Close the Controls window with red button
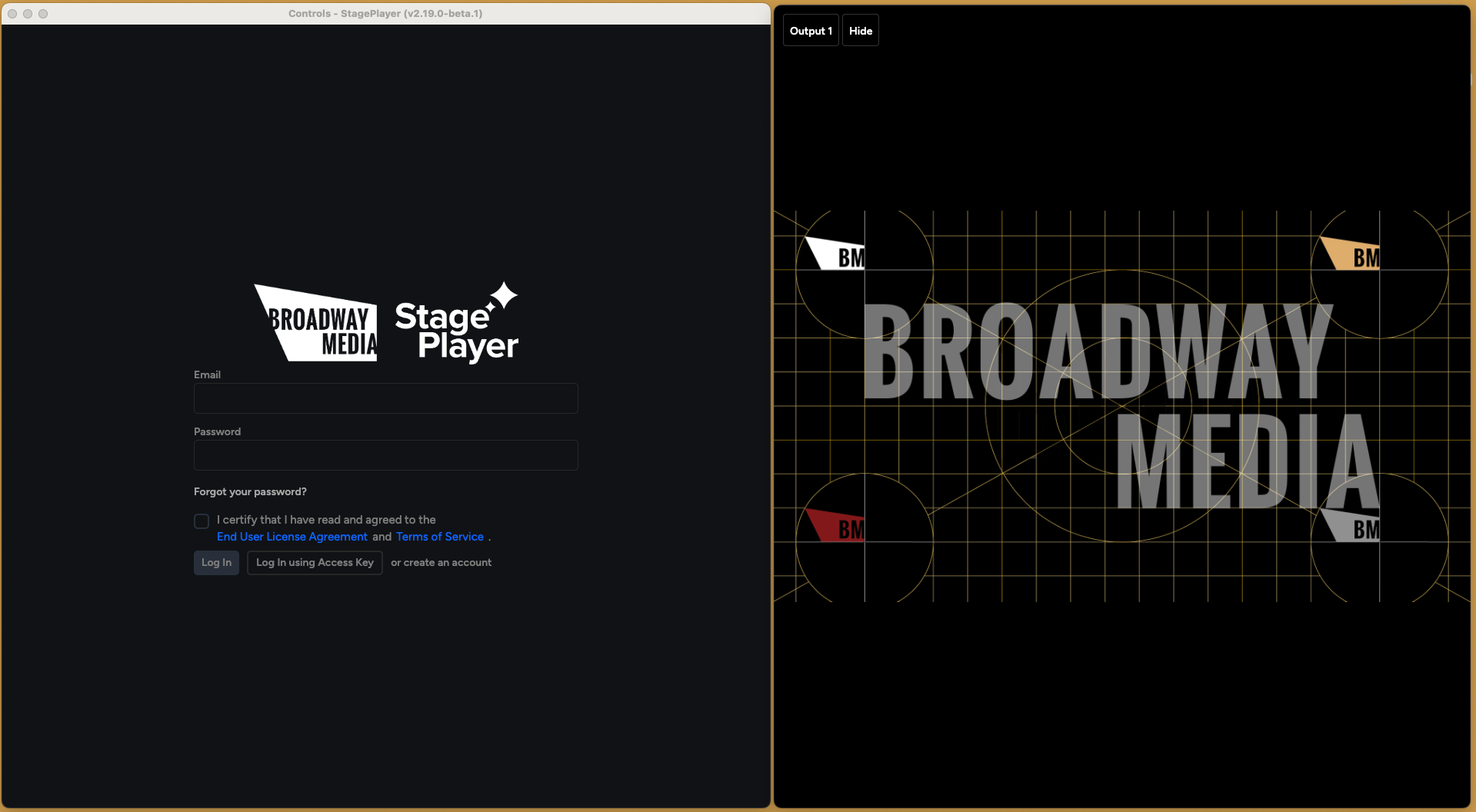Image resolution: width=1476 pixels, height=812 pixels. 12,14
